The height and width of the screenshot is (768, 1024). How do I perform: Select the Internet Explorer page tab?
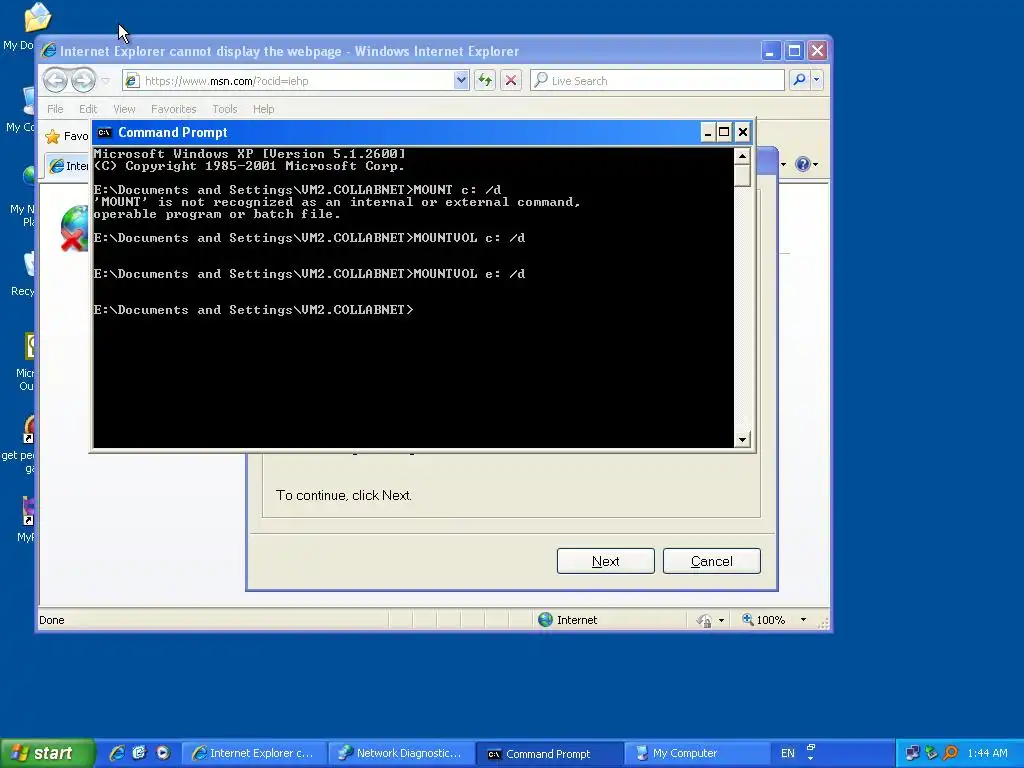coord(69,166)
